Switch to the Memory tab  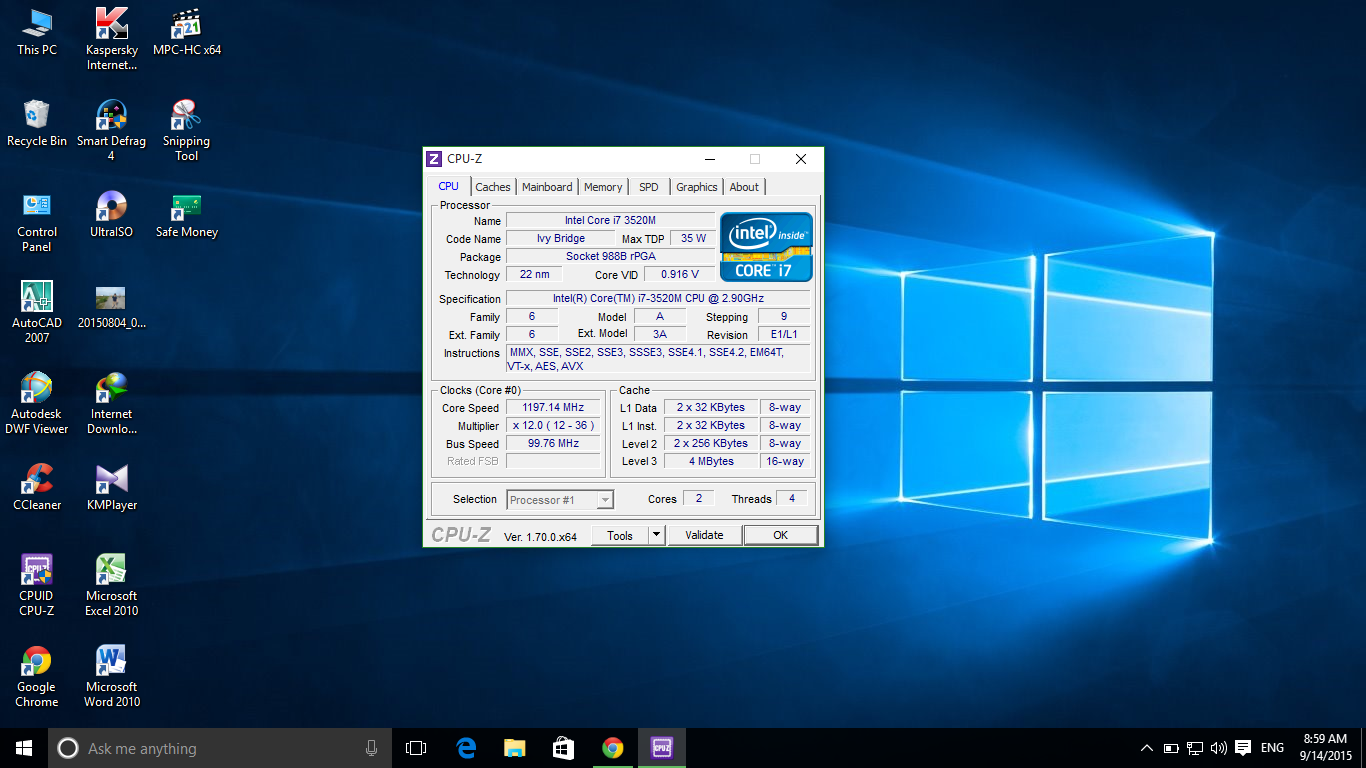tap(603, 187)
